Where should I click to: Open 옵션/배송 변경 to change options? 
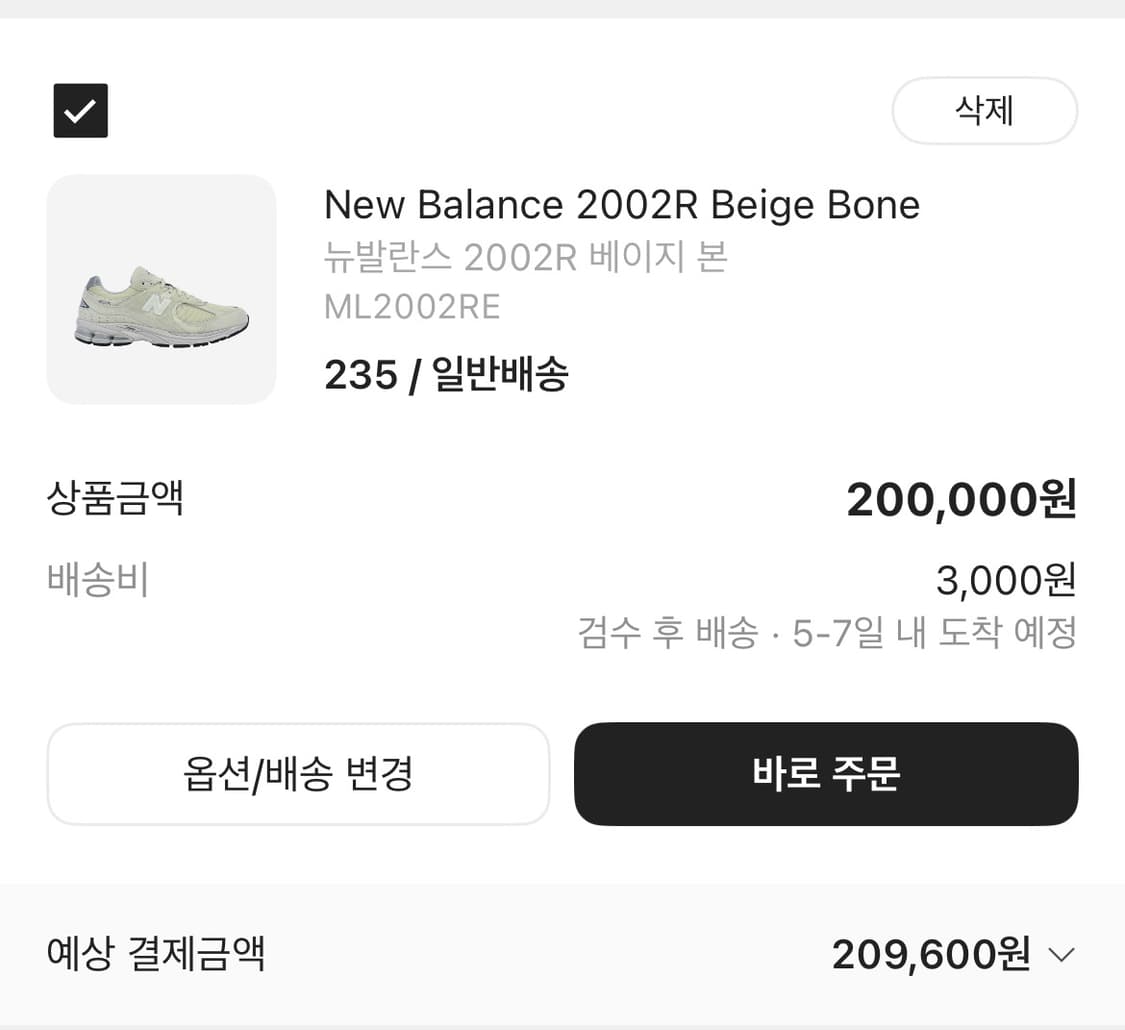click(x=298, y=774)
